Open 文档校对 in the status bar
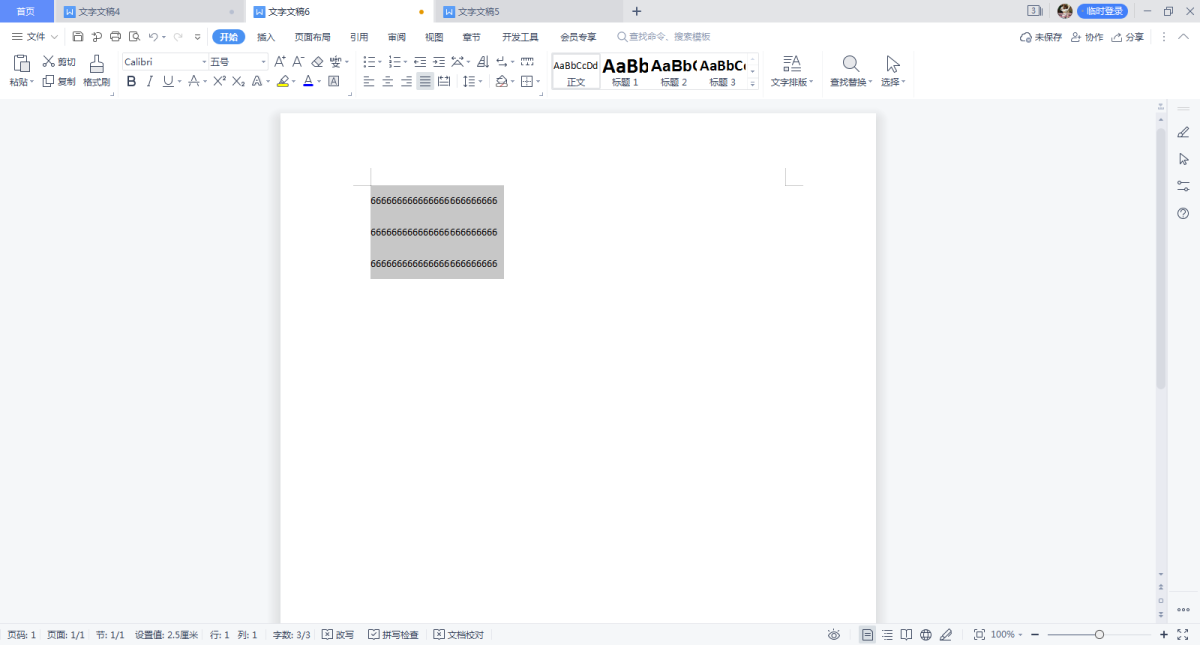1200x645 pixels. [x=458, y=635]
